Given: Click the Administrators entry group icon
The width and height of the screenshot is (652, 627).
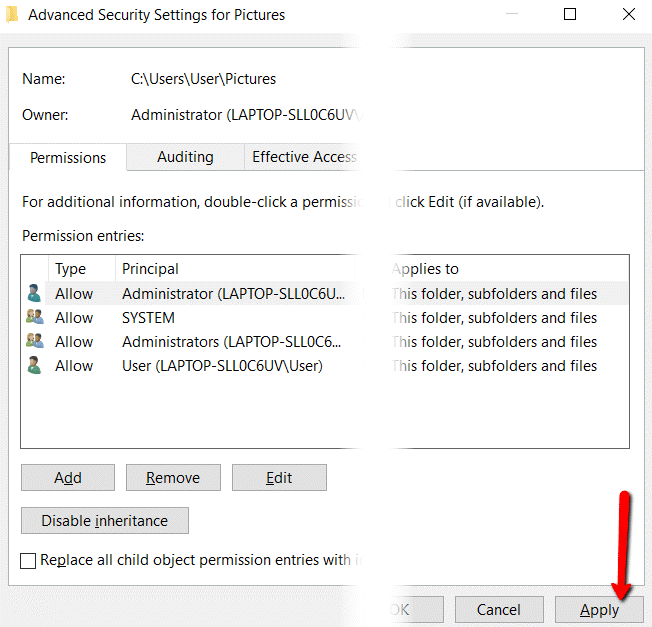Looking at the screenshot, I should 35,342.
